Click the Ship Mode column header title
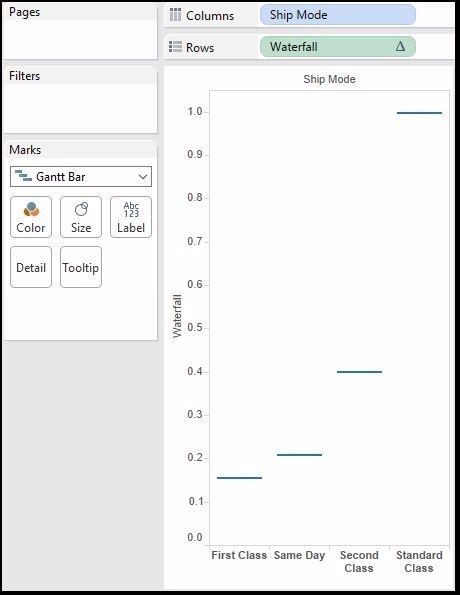 tap(329, 79)
